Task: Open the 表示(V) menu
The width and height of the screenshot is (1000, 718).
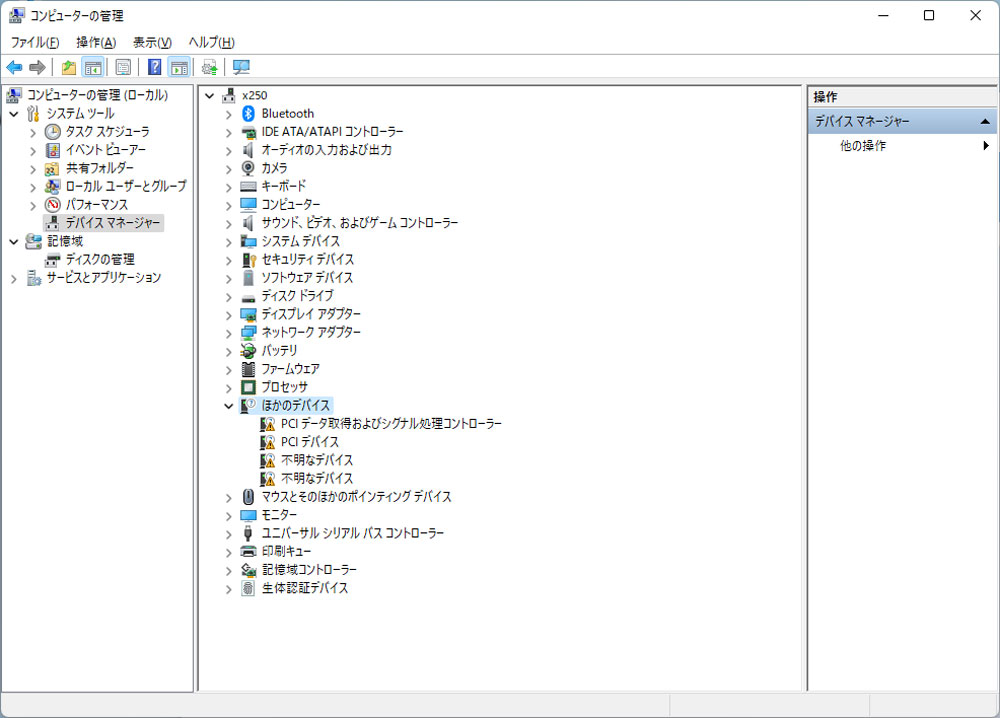Action: [x=152, y=42]
